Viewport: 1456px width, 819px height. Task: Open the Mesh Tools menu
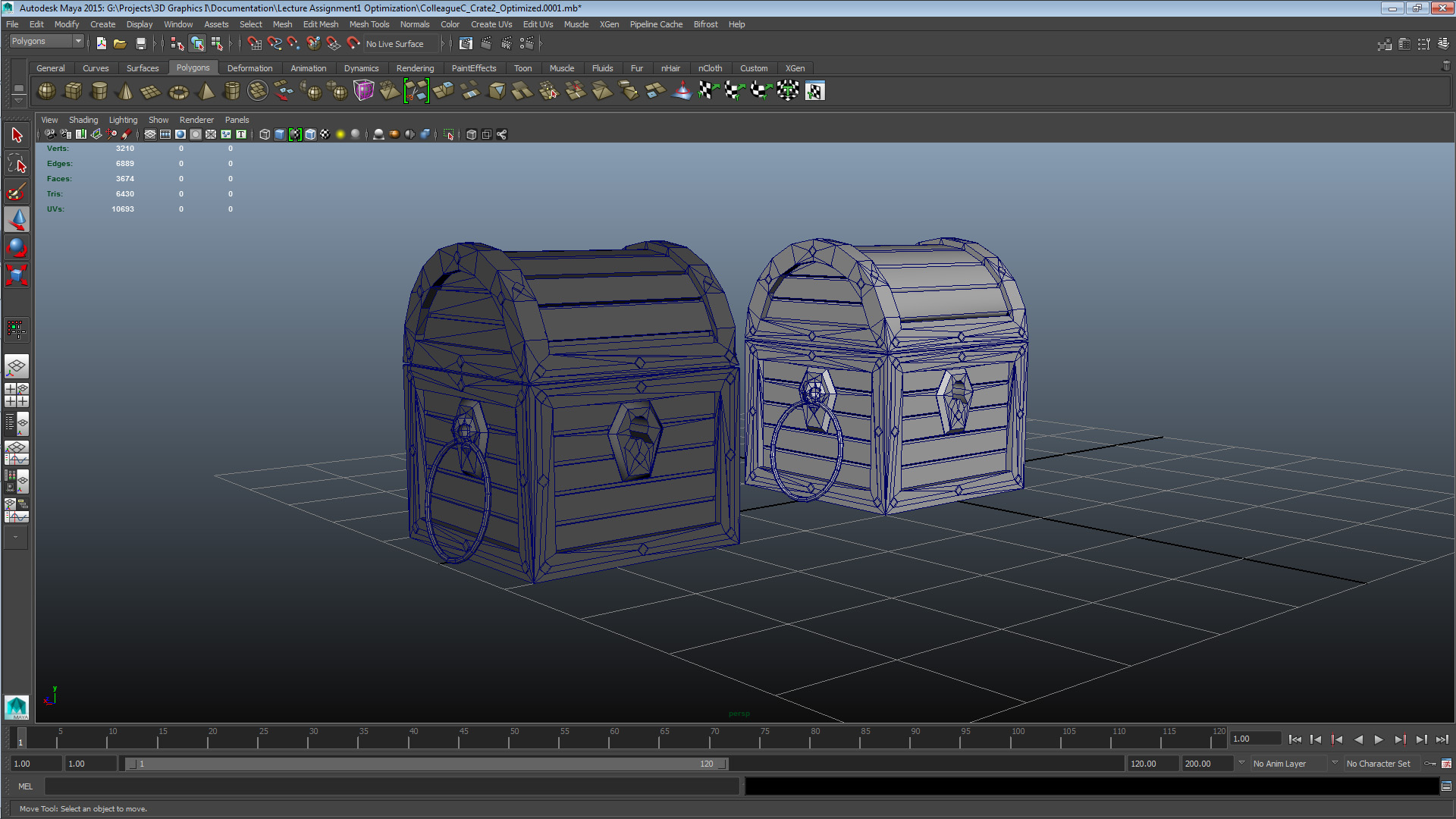369,24
